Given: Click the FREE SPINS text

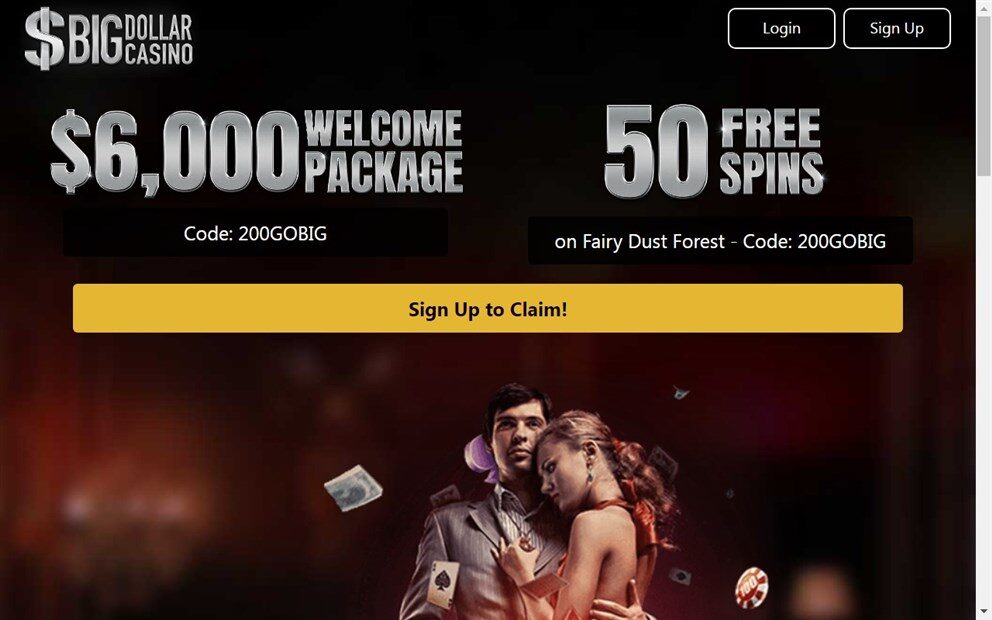Looking at the screenshot, I should (x=771, y=151).
